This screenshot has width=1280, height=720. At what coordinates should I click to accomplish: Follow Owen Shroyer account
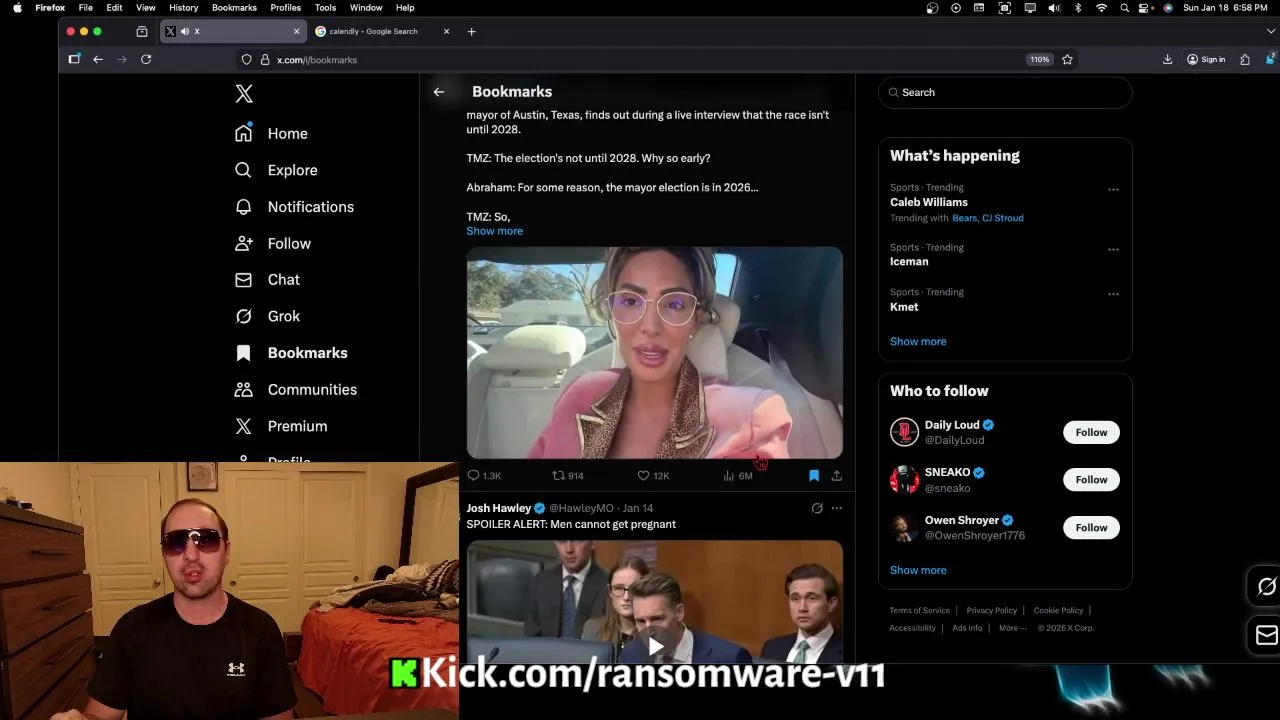click(x=1091, y=527)
